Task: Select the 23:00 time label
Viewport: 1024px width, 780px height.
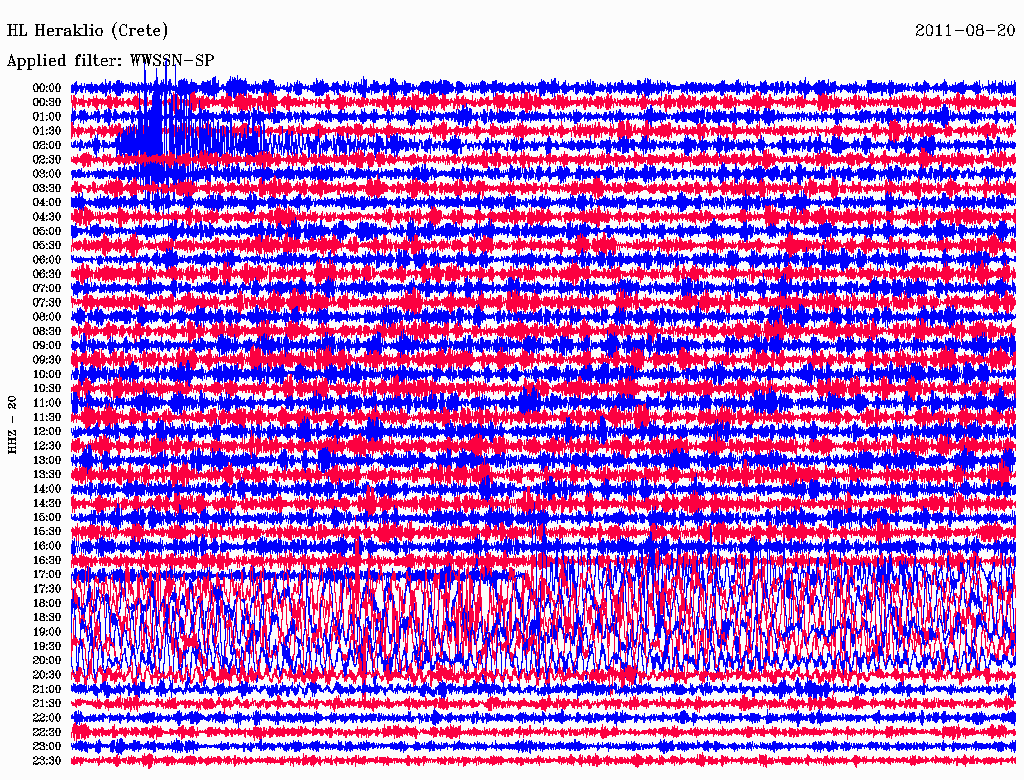Action: click(x=47, y=746)
